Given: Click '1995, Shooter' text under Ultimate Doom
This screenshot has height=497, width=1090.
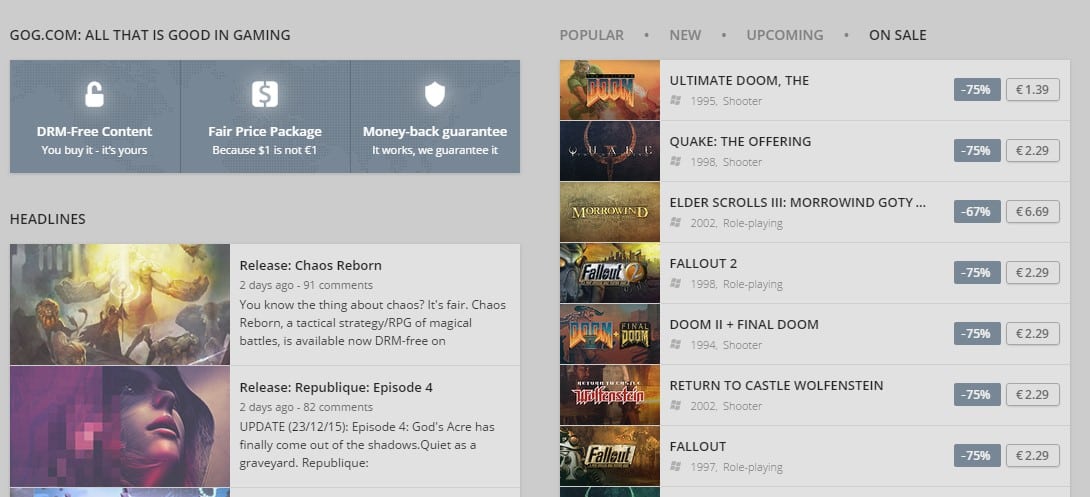Looking at the screenshot, I should tap(726, 101).
